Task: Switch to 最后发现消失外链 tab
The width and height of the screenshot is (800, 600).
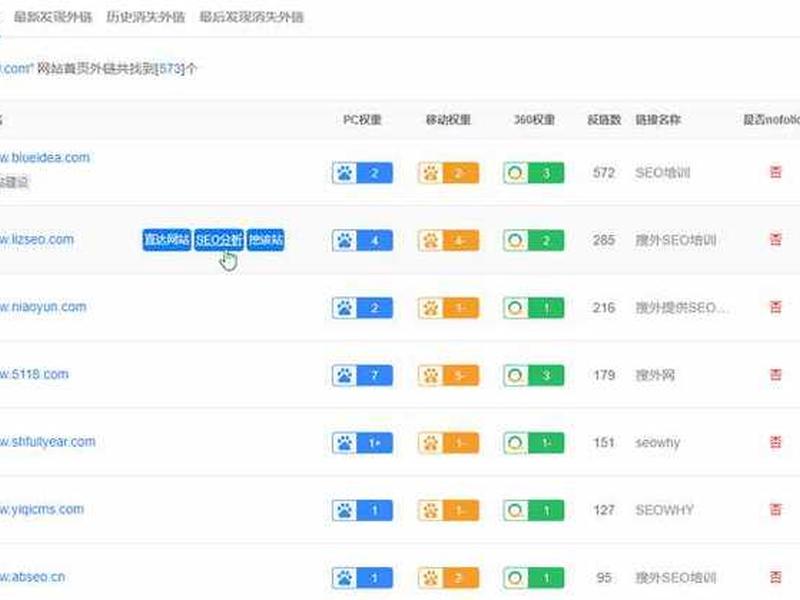Action: [x=252, y=17]
